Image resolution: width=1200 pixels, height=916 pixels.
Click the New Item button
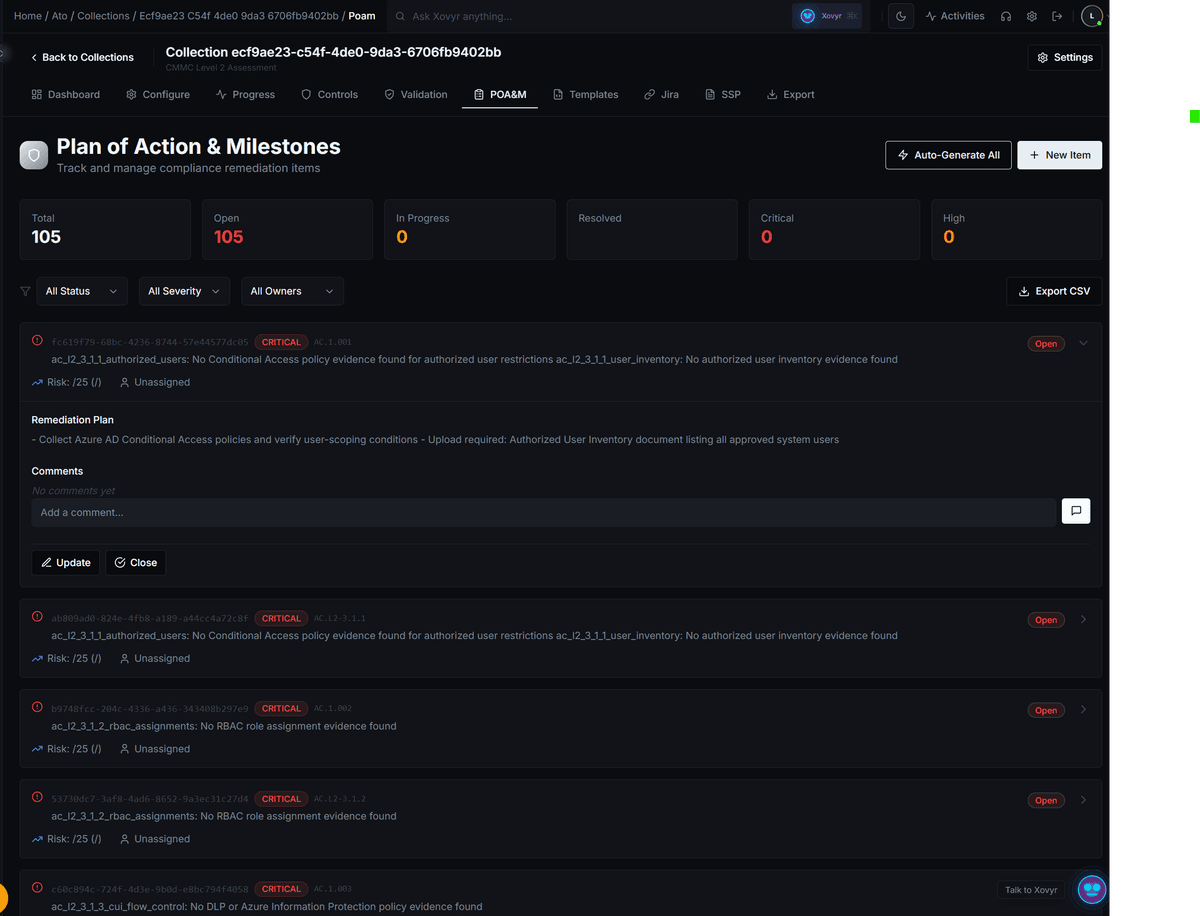[1059, 155]
